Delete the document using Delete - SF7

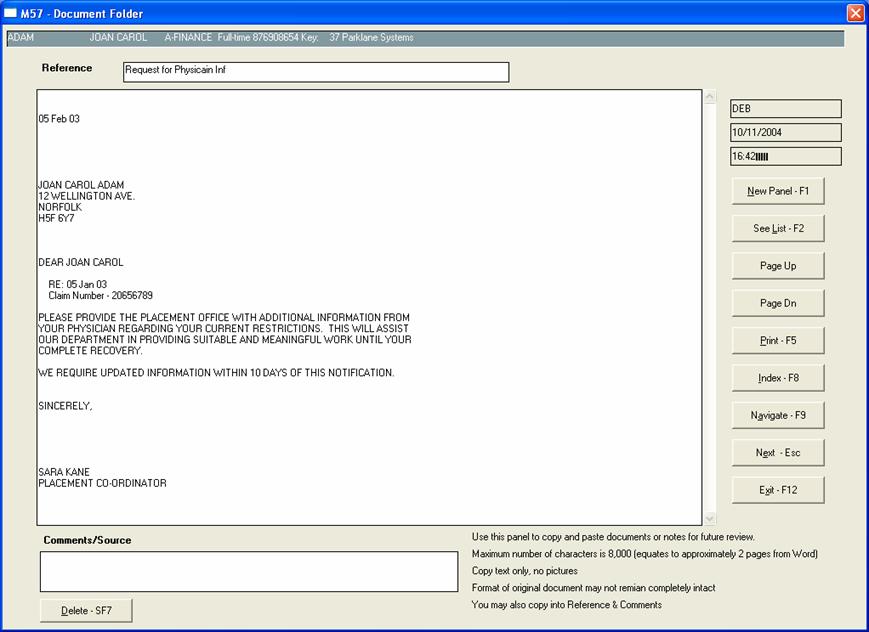(x=86, y=610)
